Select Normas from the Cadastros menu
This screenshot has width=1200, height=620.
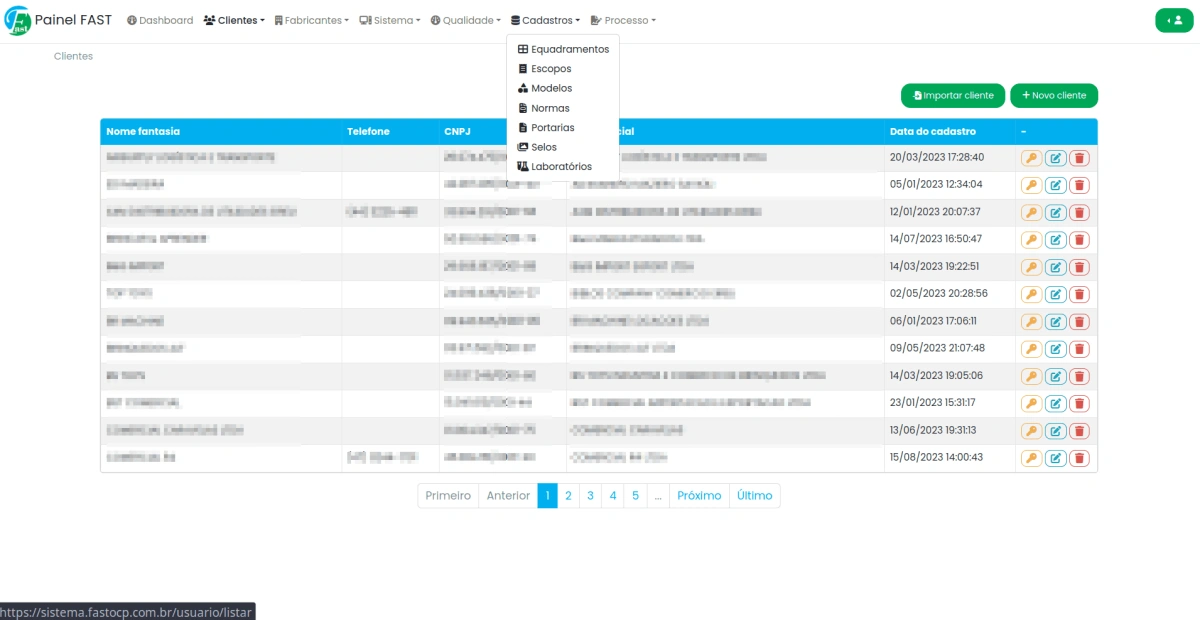(552, 107)
